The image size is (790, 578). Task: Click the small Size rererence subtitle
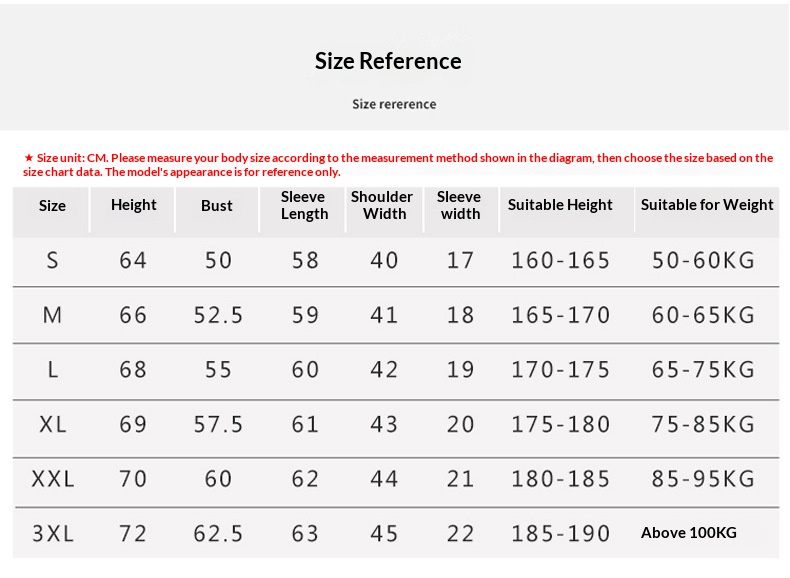pyautogui.click(x=394, y=104)
